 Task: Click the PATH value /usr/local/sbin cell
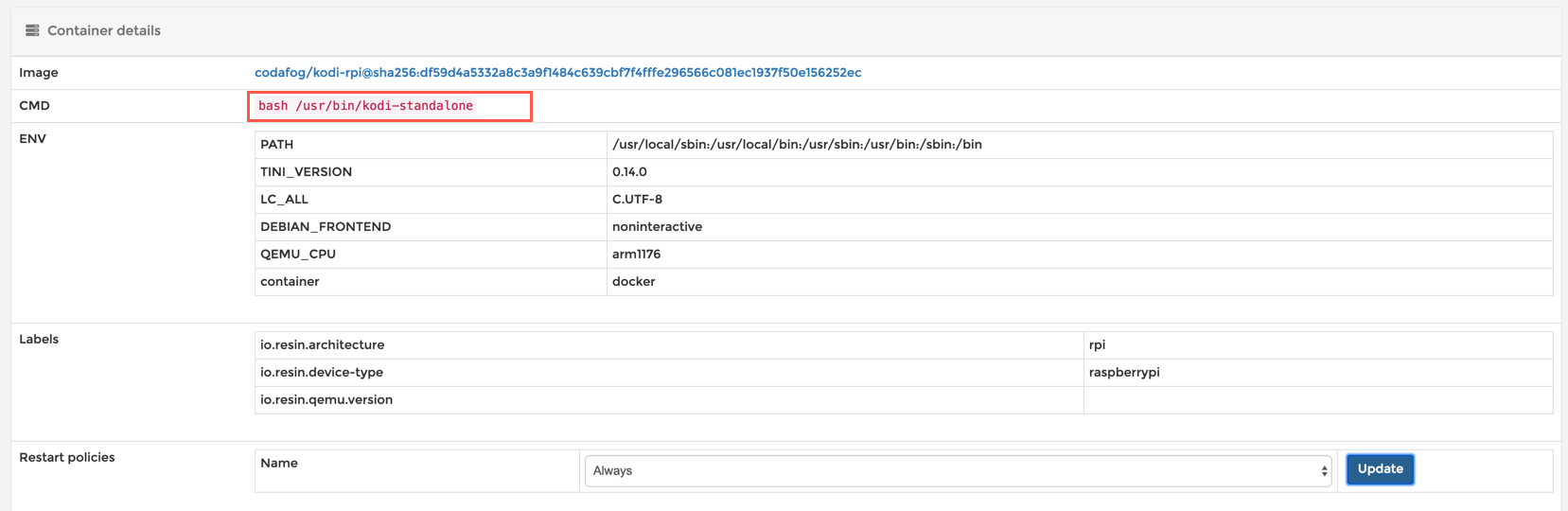click(x=797, y=145)
